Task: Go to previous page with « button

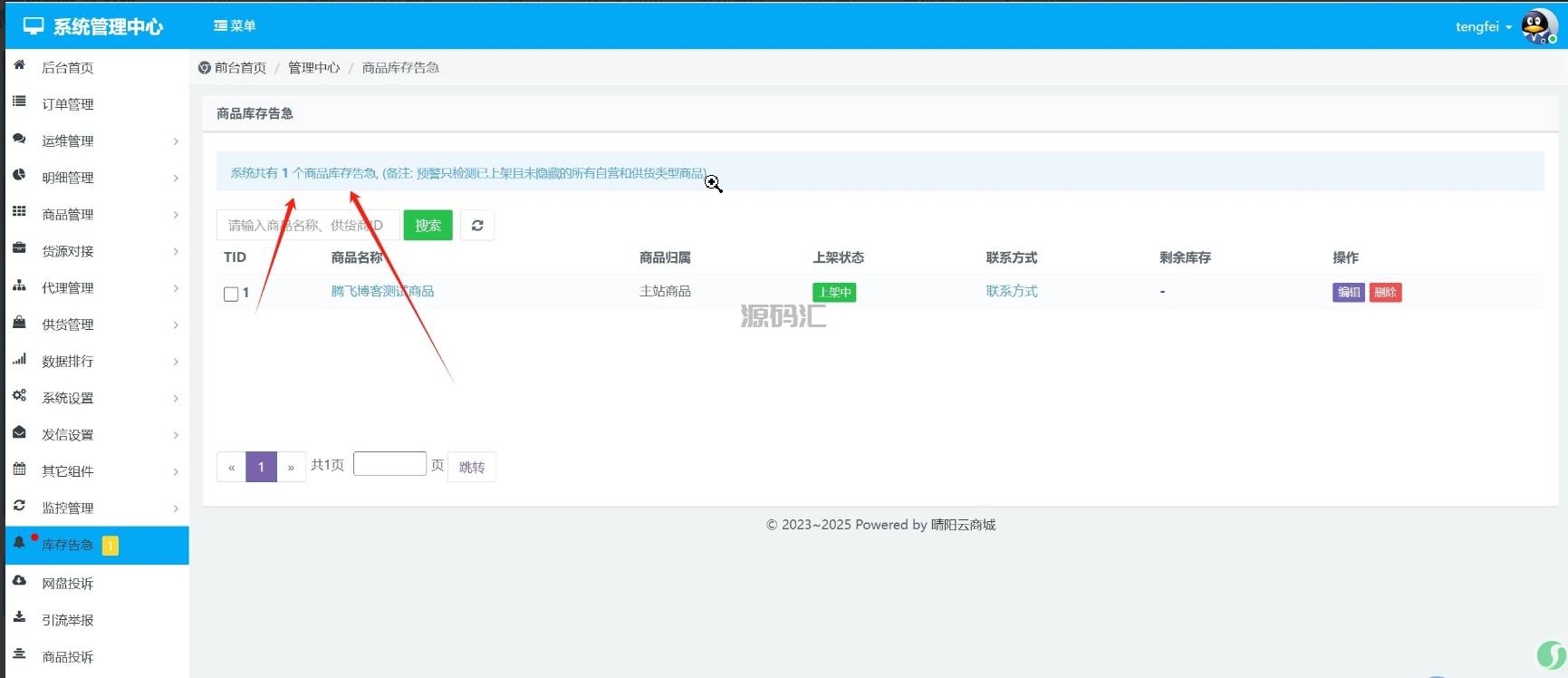Action: tap(231, 467)
